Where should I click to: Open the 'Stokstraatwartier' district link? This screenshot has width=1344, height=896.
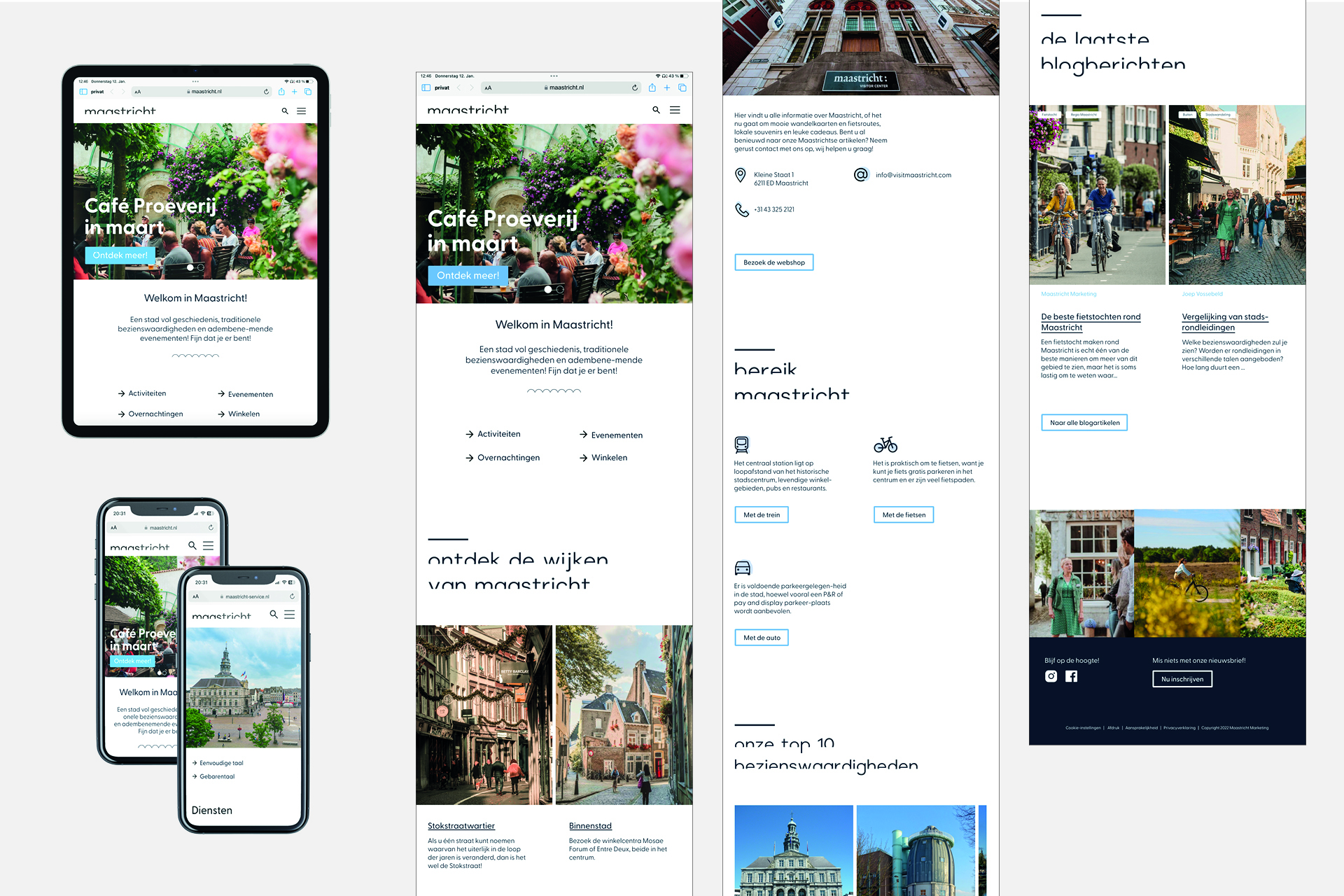click(x=461, y=826)
